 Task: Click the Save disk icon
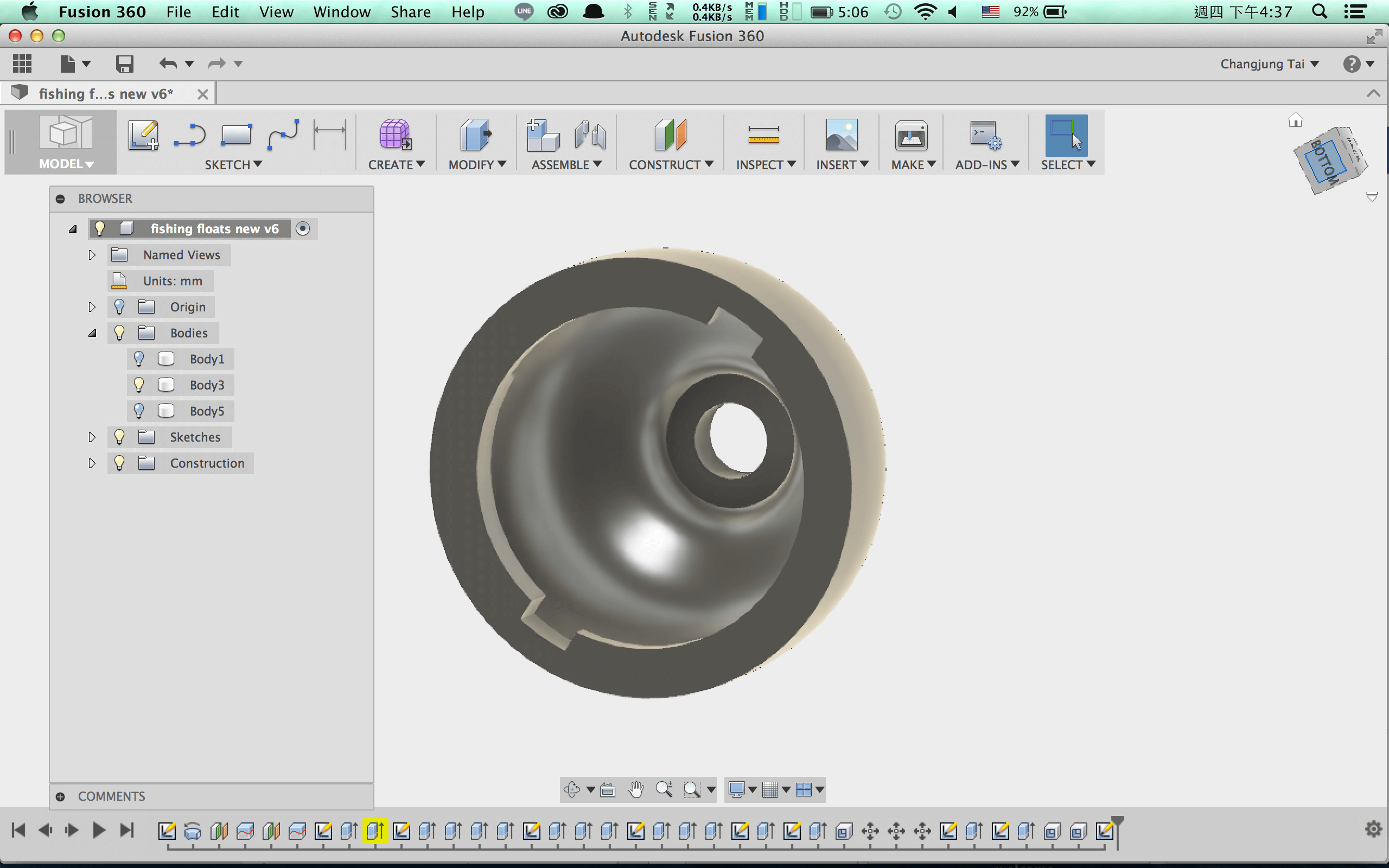pos(125,63)
